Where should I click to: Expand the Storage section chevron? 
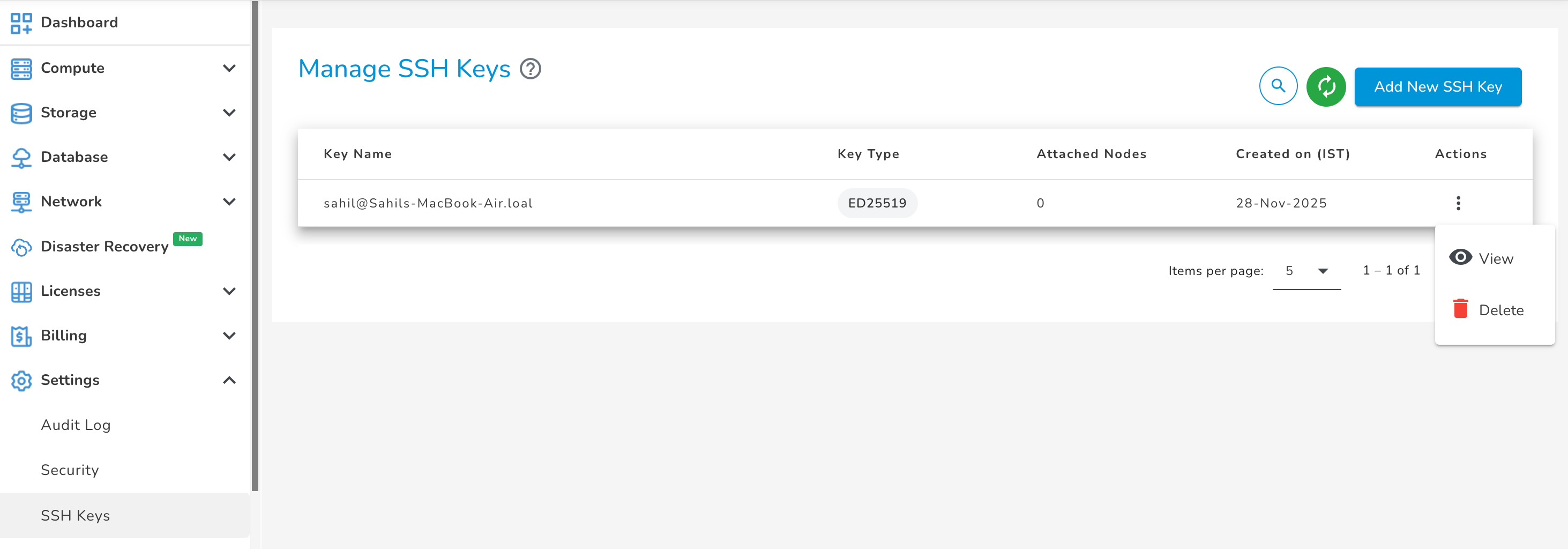click(229, 113)
